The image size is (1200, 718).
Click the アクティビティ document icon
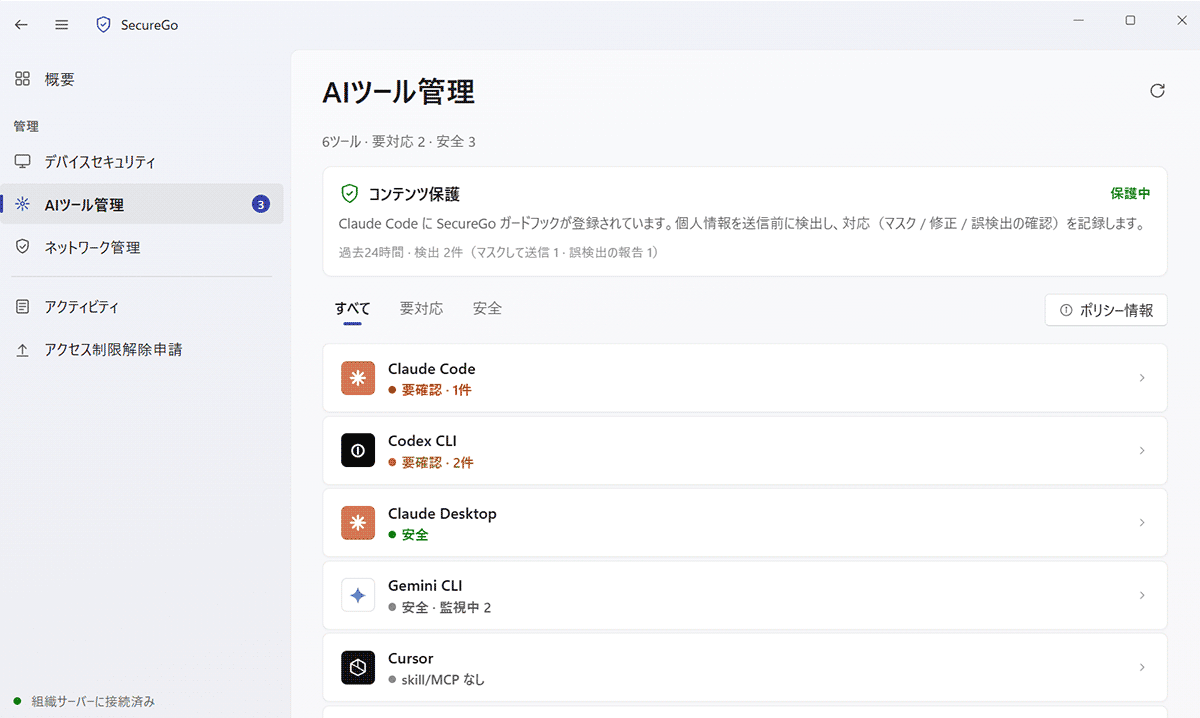(22, 307)
